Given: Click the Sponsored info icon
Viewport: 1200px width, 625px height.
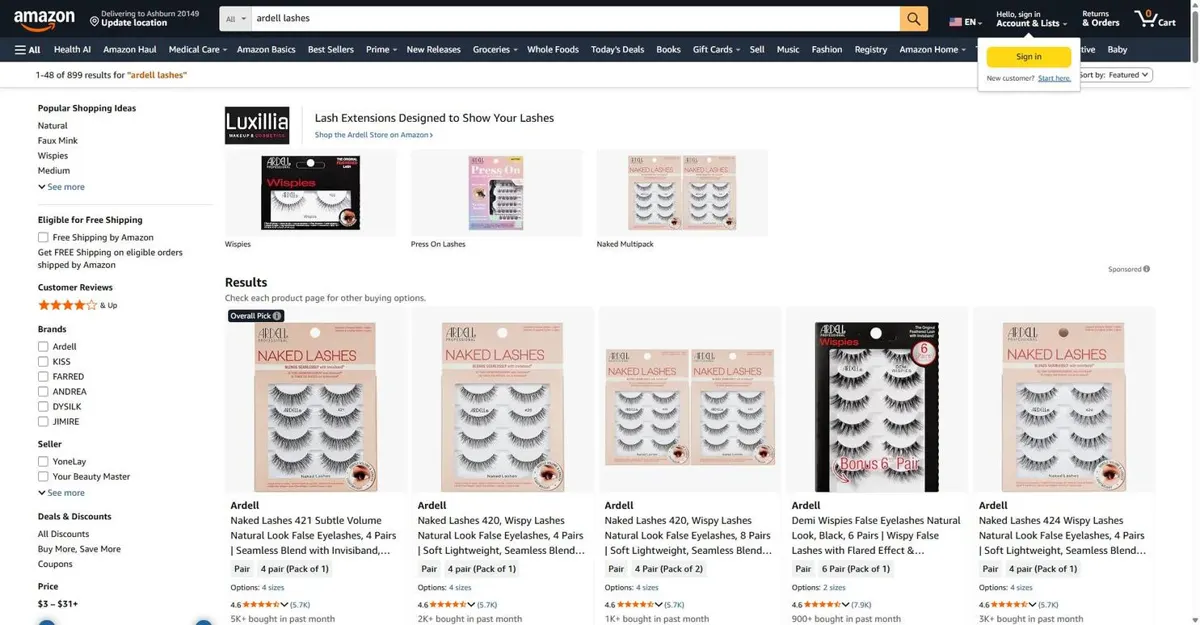Looking at the screenshot, I should click(x=1146, y=269).
